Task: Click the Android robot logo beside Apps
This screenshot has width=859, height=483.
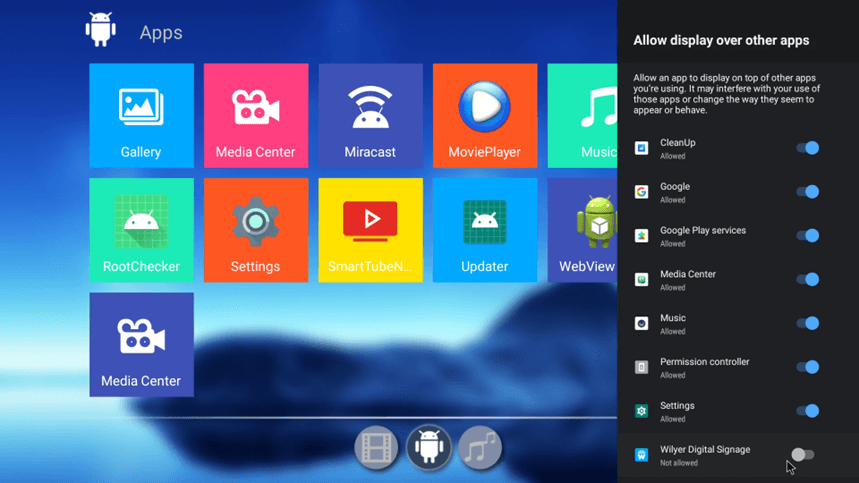Action: tap(101, 30)
